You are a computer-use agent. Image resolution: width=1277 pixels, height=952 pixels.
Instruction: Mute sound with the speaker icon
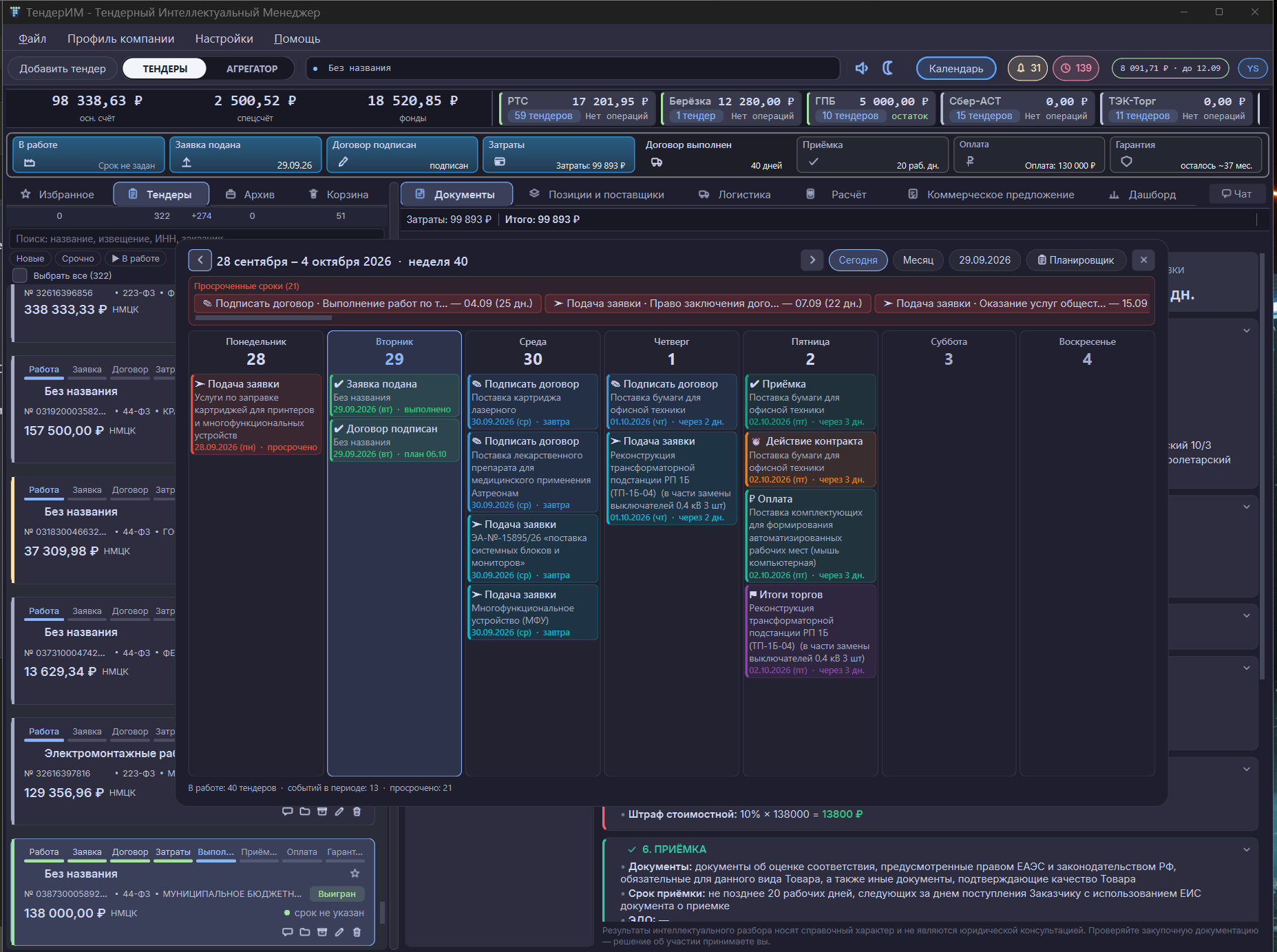point(861,68)
